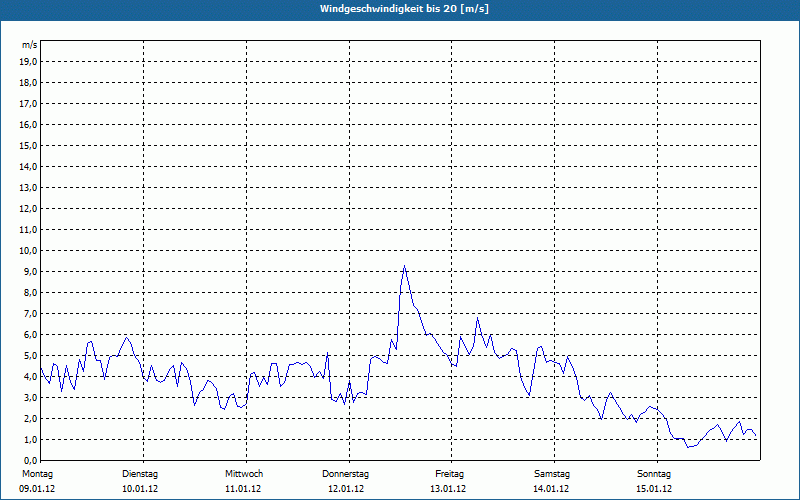
Task: Select the '4,0' y-axis value
Action: point(30,377)
